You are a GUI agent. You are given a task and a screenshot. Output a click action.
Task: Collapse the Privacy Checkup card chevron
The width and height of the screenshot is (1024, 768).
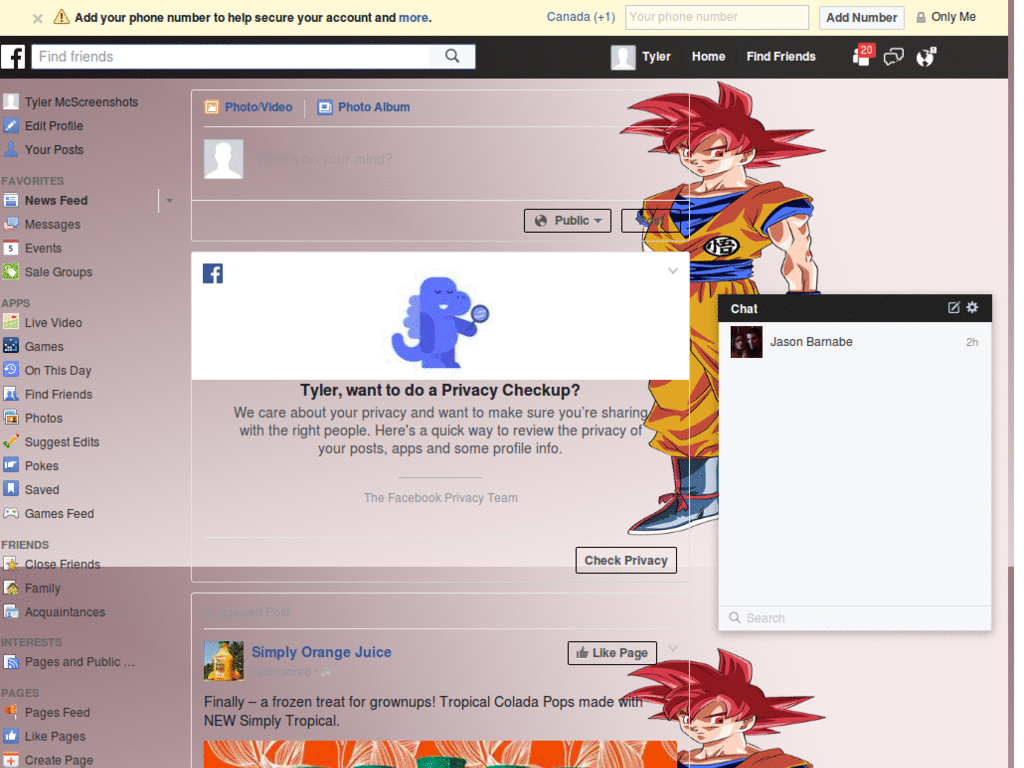(x=673, y=270)
